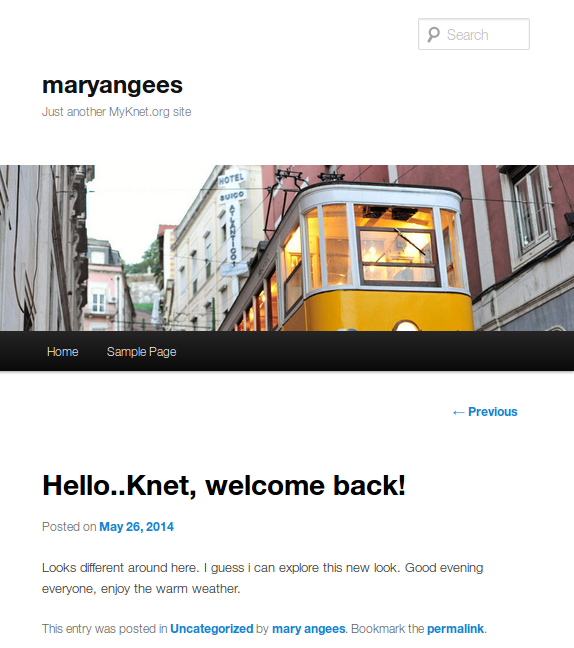Viewport: 574px width, 648px height.
Task: Click the yellow tram header image
Action: click(287, 248)
